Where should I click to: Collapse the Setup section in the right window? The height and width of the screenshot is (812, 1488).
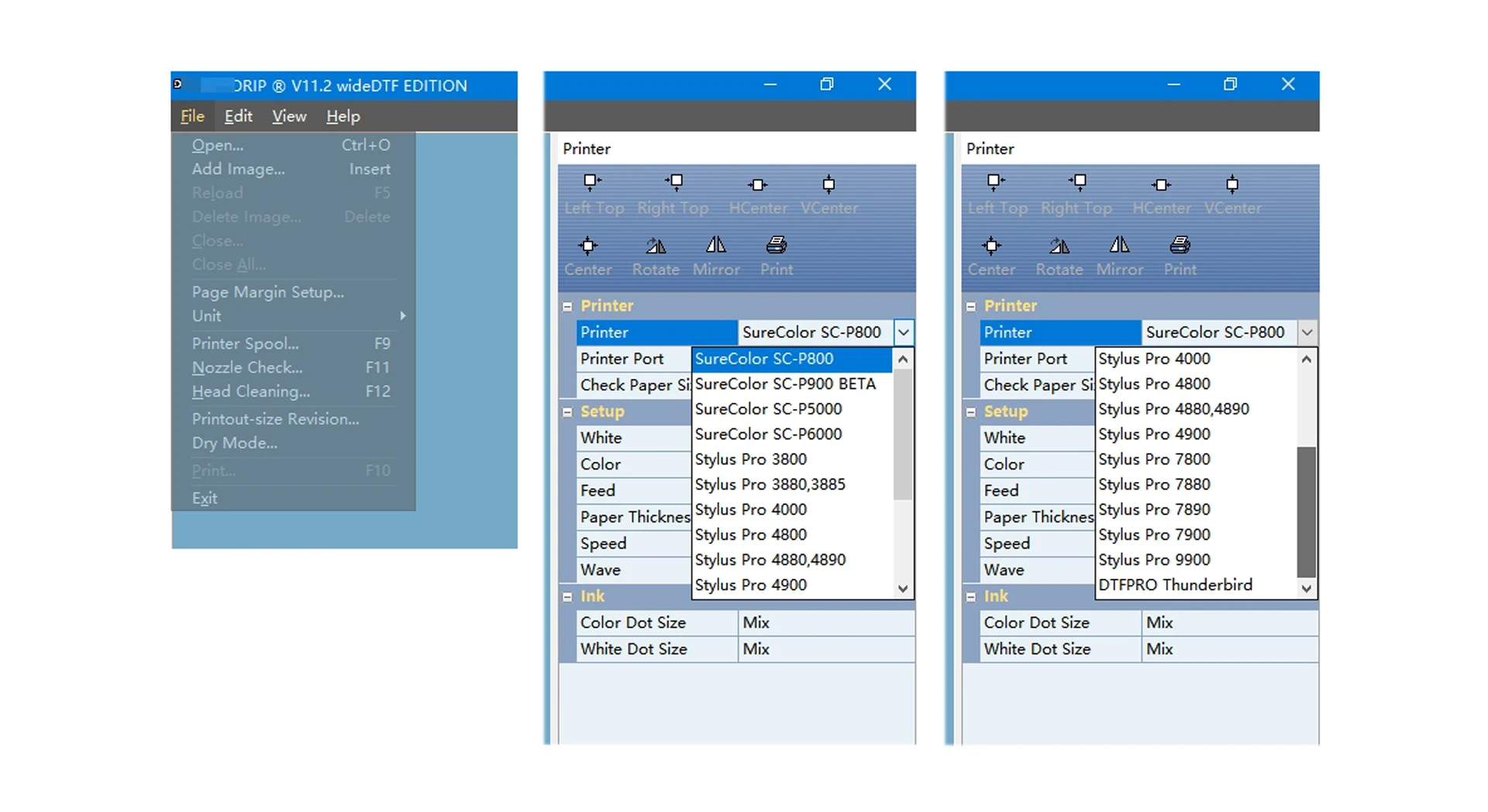pyautogui.click(x=971, y=412)
